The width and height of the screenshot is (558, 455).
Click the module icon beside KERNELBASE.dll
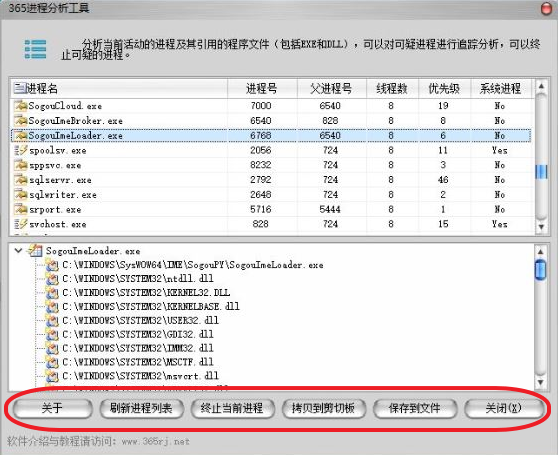point(52,306)
